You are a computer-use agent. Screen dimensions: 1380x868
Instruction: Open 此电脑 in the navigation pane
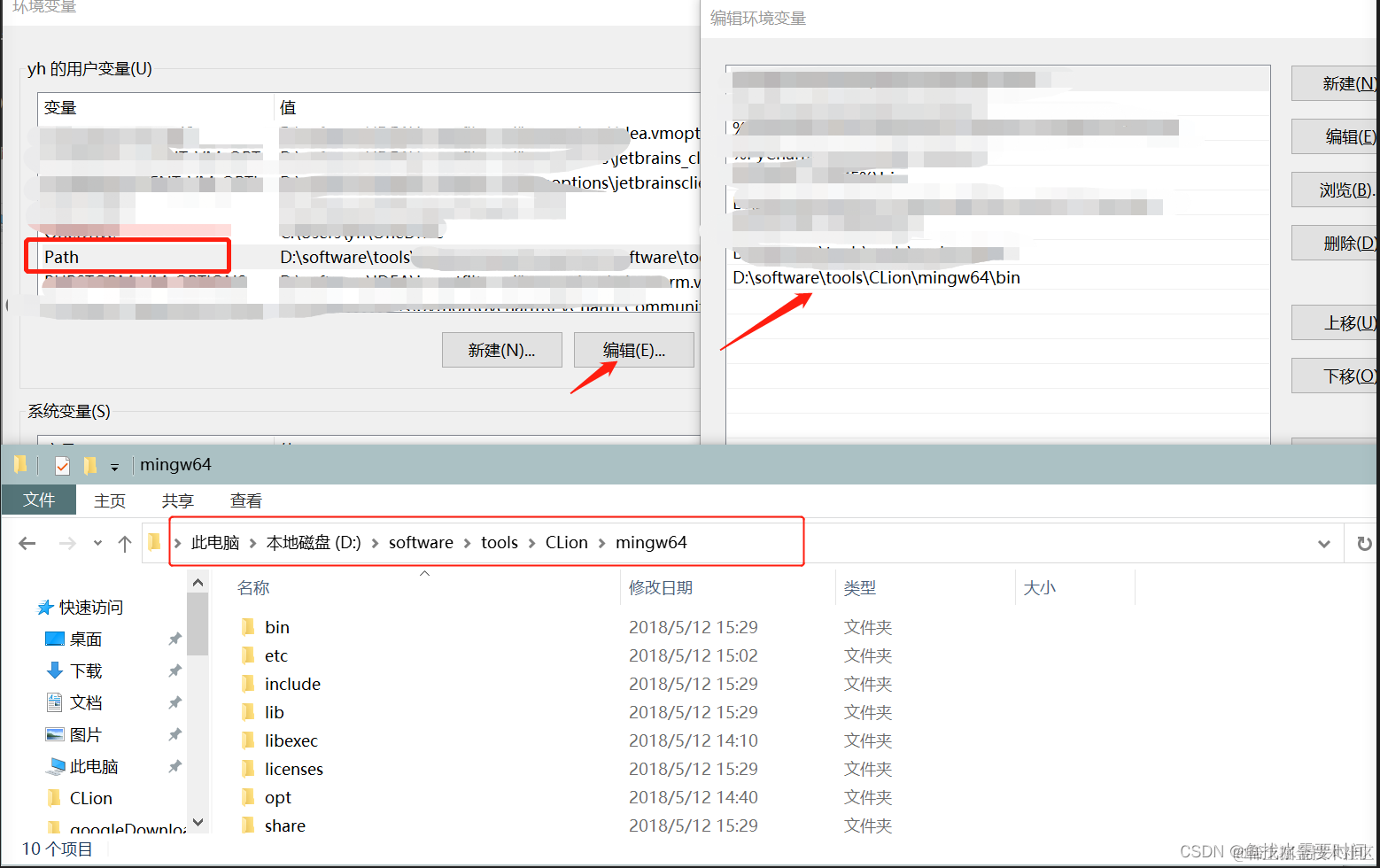click(x=94, y=767)
